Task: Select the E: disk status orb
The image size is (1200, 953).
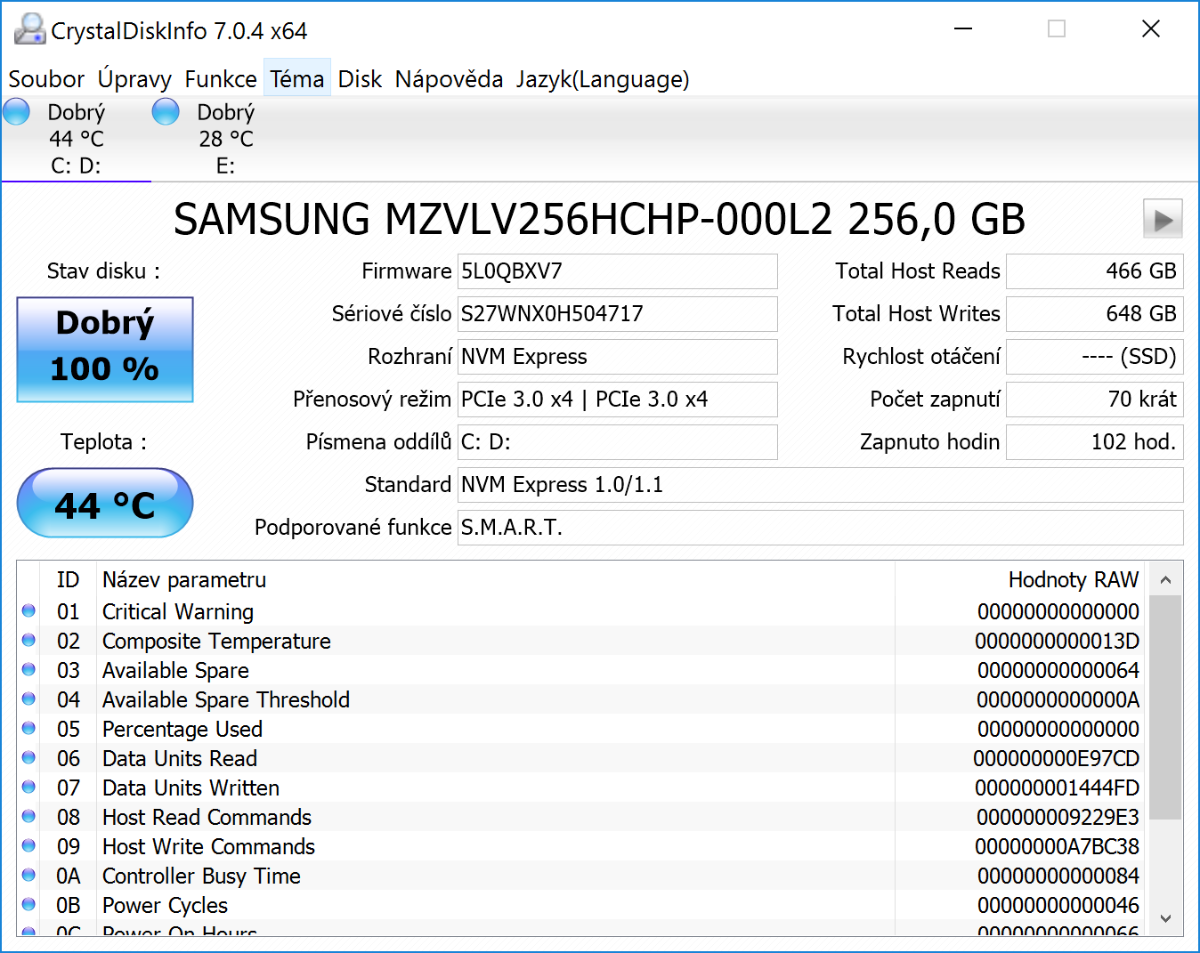Action: [x=165, y=112]
